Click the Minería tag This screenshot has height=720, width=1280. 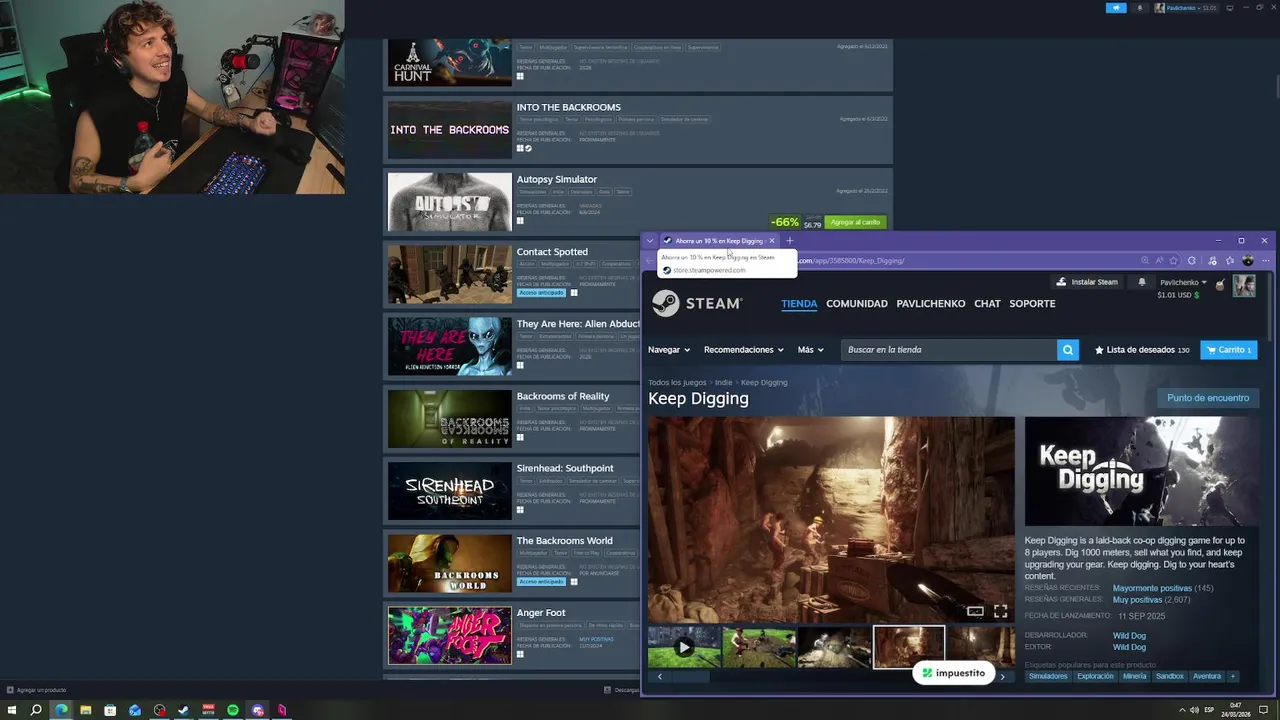pos(1135,676)
